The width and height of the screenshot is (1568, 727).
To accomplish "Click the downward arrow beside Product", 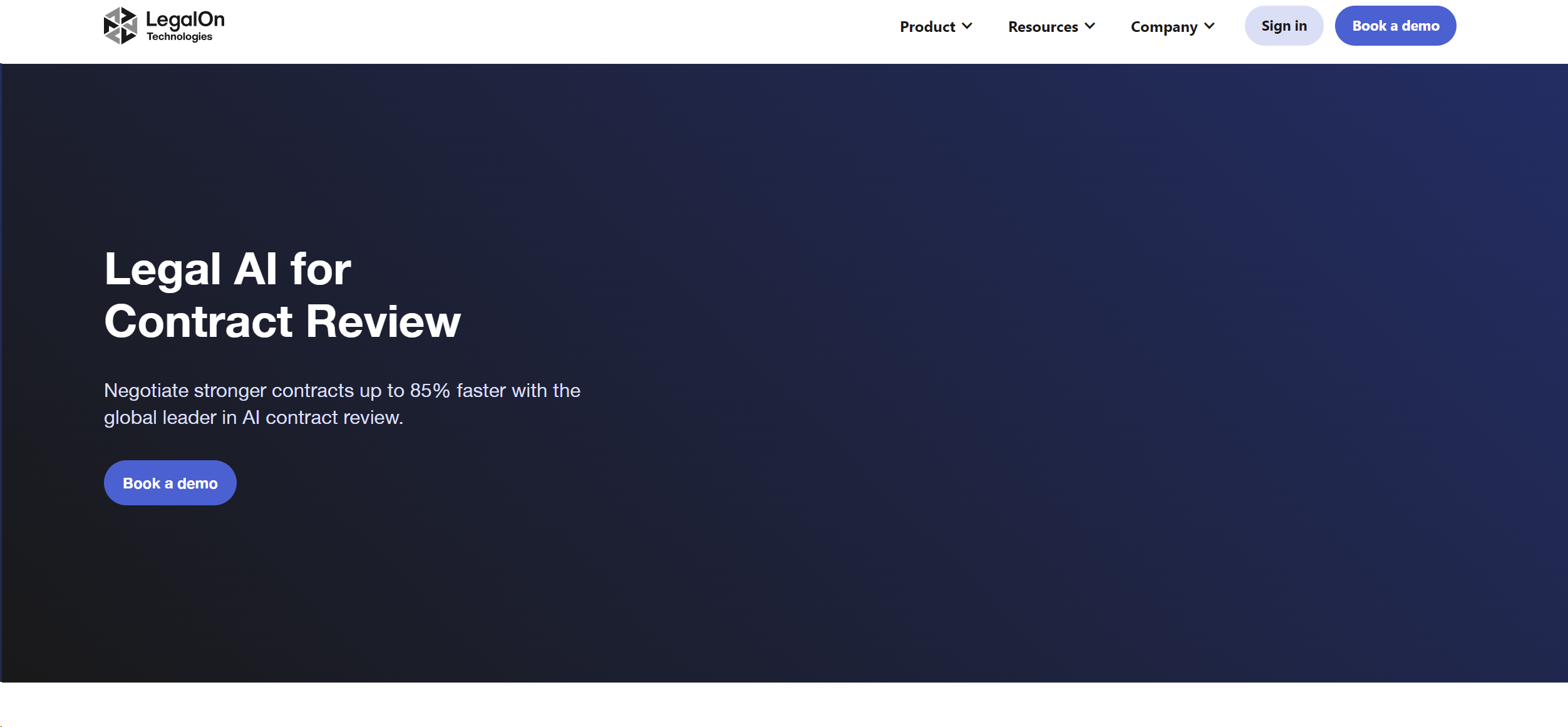I will pos(967,26).
